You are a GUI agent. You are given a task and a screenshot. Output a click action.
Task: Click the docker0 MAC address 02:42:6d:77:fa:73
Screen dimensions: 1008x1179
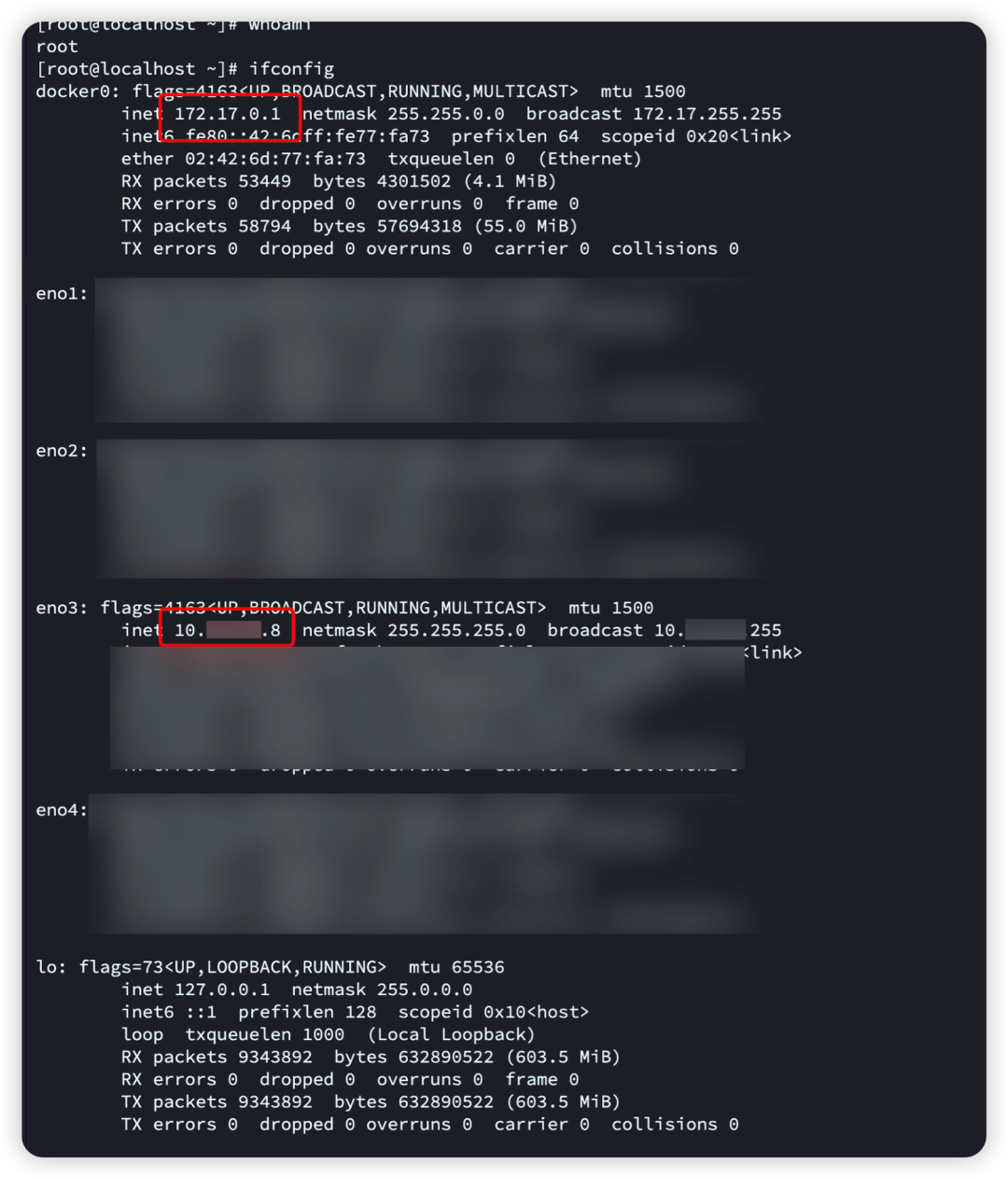(x=275, y=159)
